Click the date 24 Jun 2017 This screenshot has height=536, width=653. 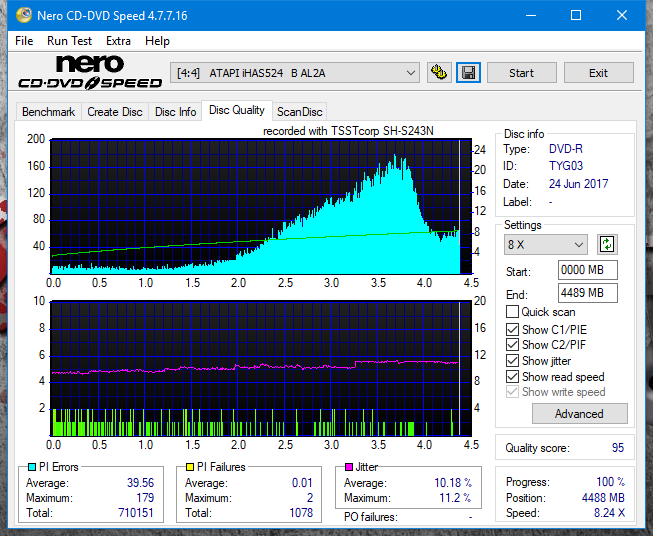tap(578, 184)
